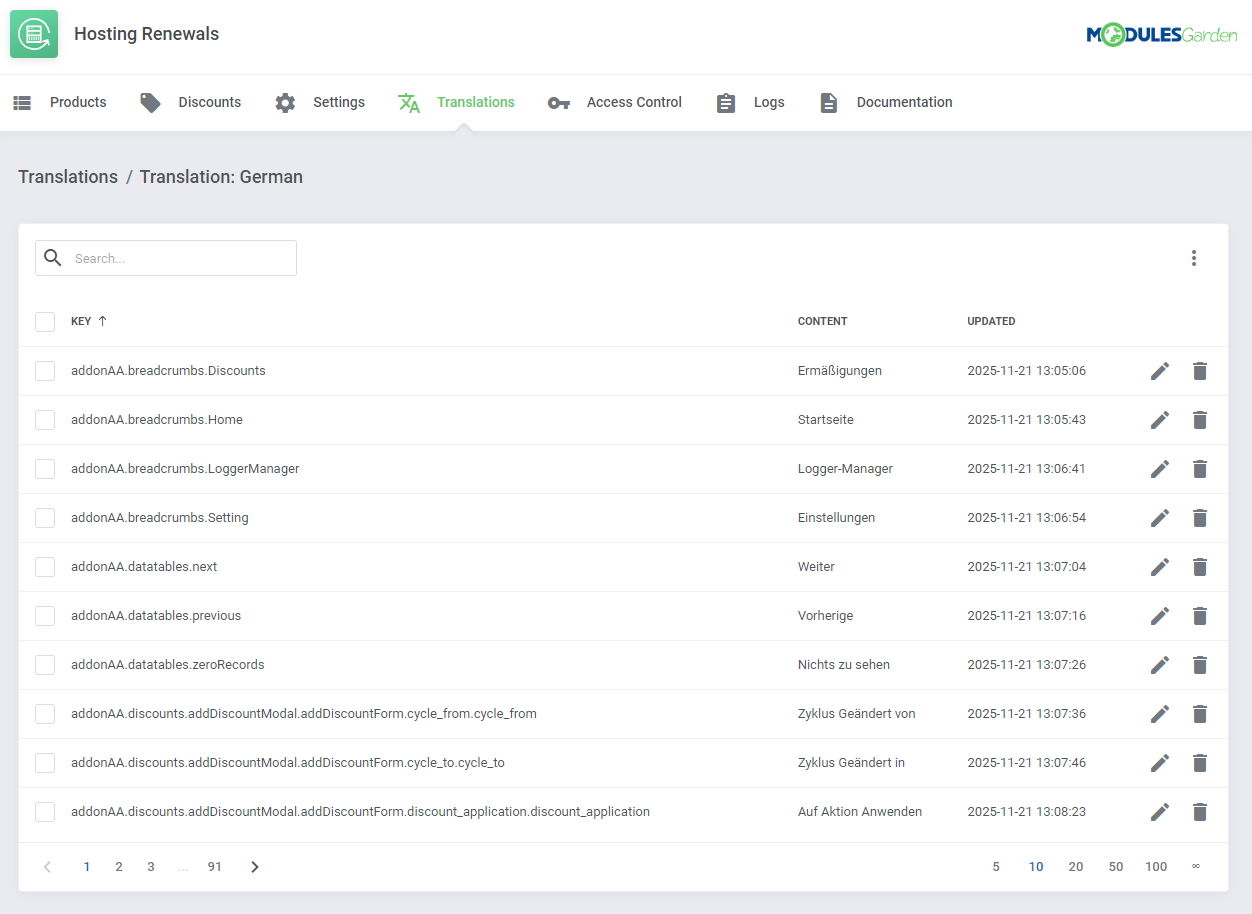Screen dimensions: 1252x914
Task: Click the ModulesGarden logo
Action: (x=1161, y=35)
